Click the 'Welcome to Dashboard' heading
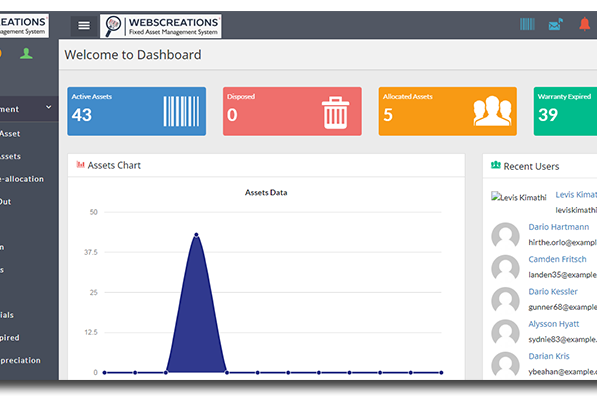Viewport: 597px width, 398px height. coord(132,55)
